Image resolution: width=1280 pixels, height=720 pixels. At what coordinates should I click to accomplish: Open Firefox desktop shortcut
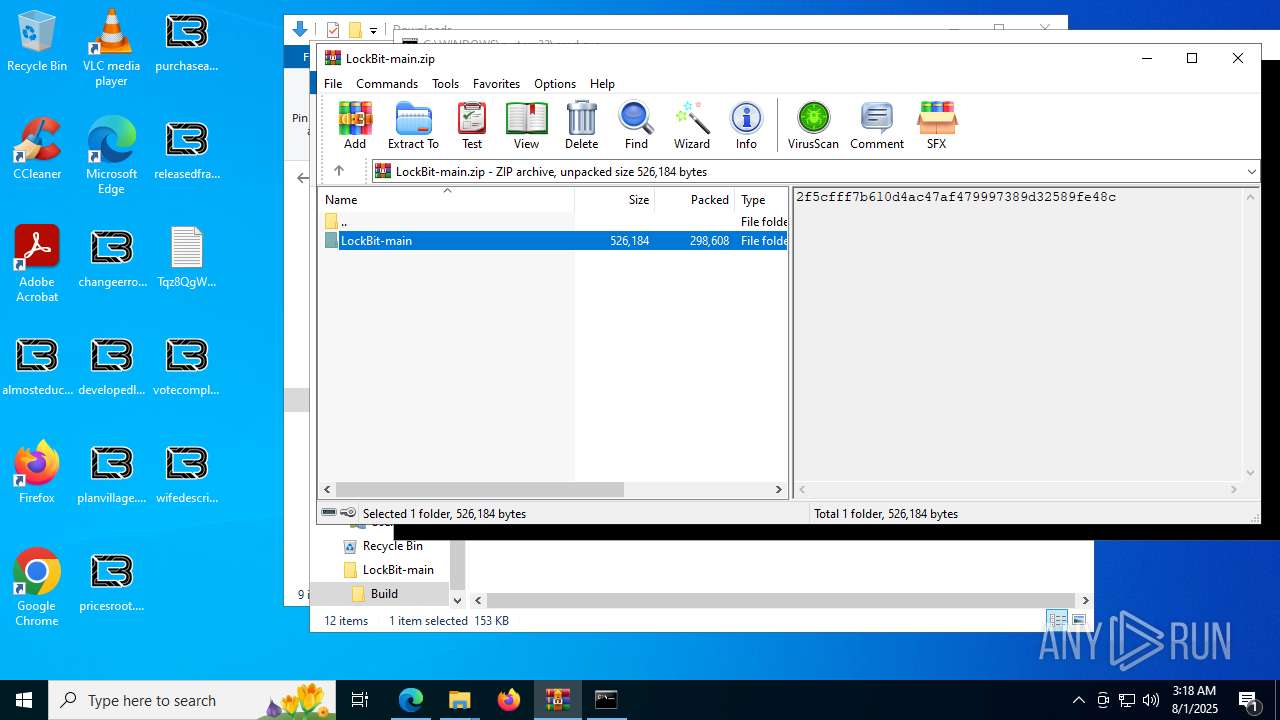pos(37,473)
